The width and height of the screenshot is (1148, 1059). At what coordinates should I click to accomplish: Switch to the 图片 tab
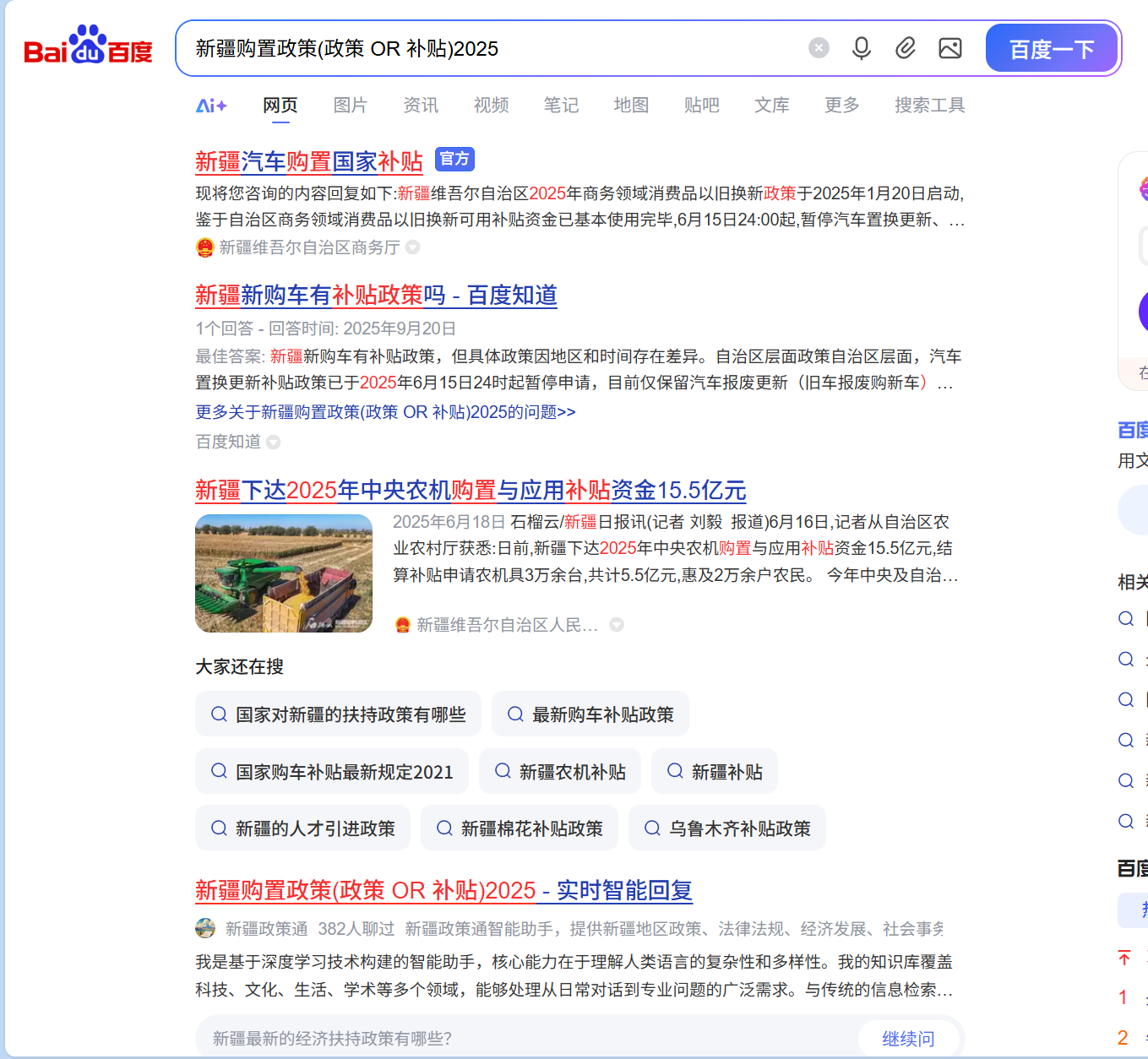coord(351,105)
